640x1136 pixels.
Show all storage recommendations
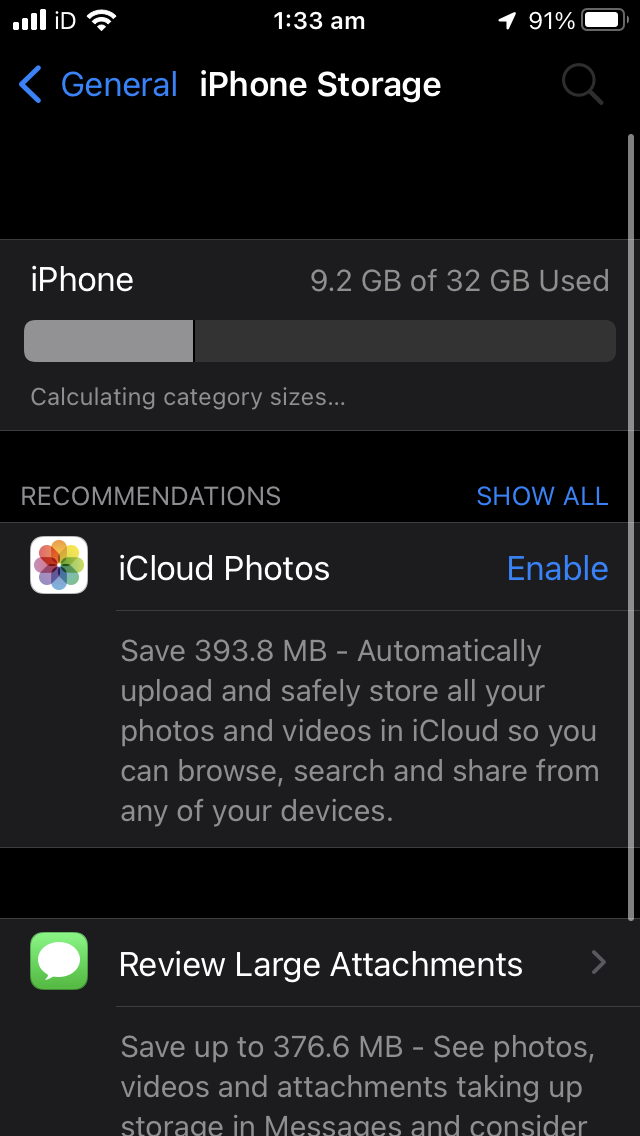pos(542,495)
